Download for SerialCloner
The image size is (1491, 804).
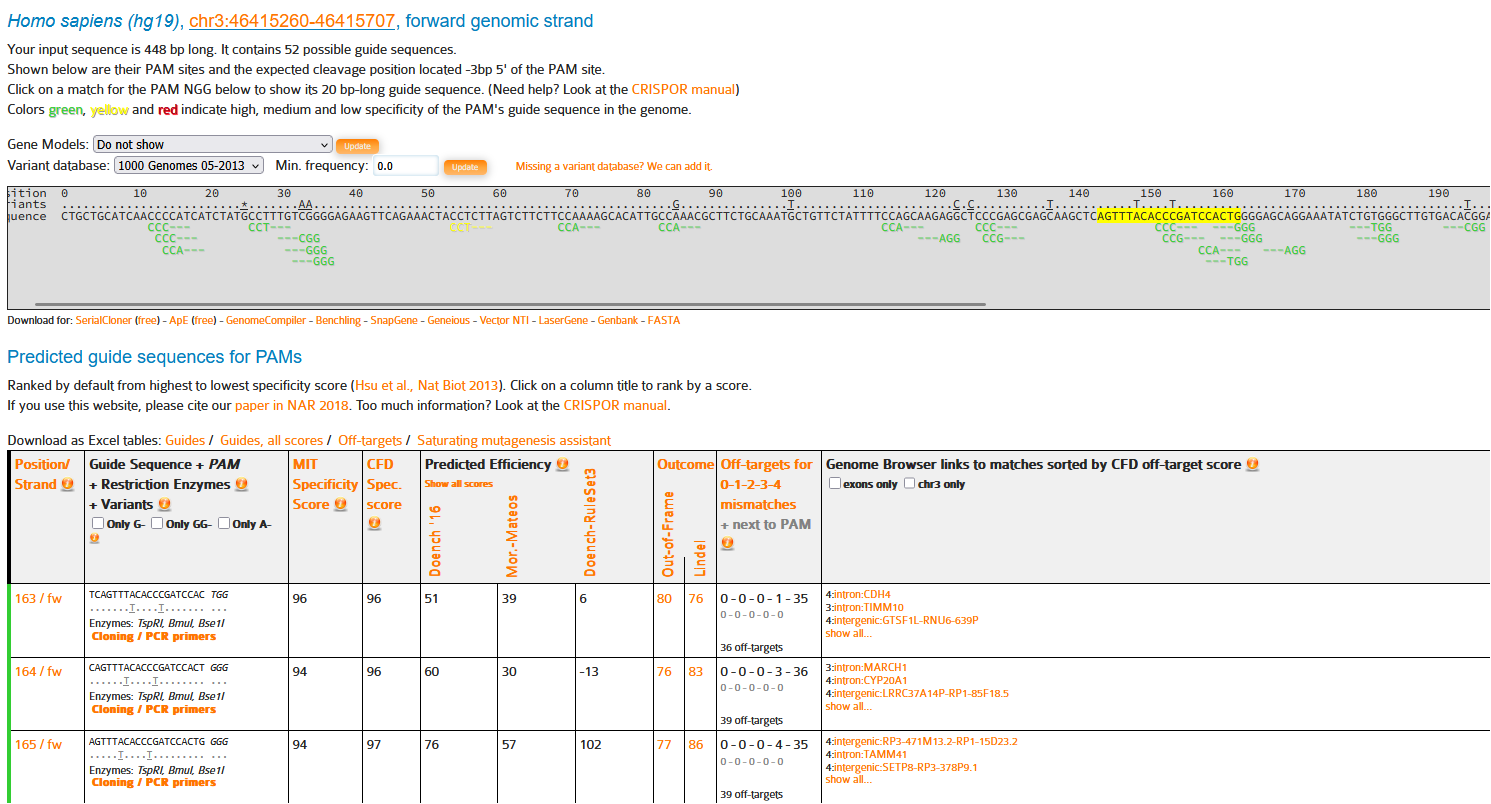click(104, 320)
